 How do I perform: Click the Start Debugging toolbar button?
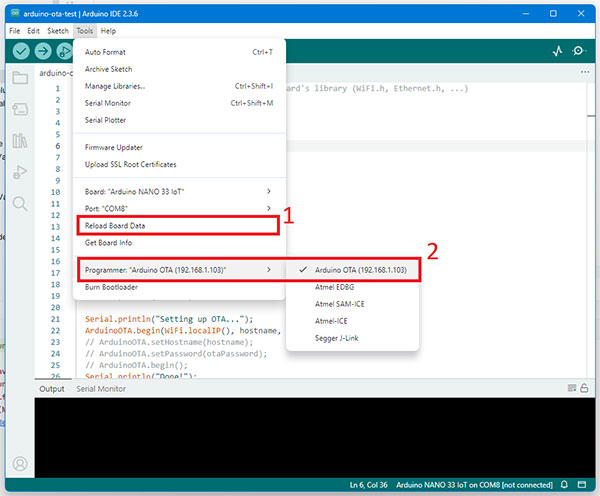tap(64, 51)
